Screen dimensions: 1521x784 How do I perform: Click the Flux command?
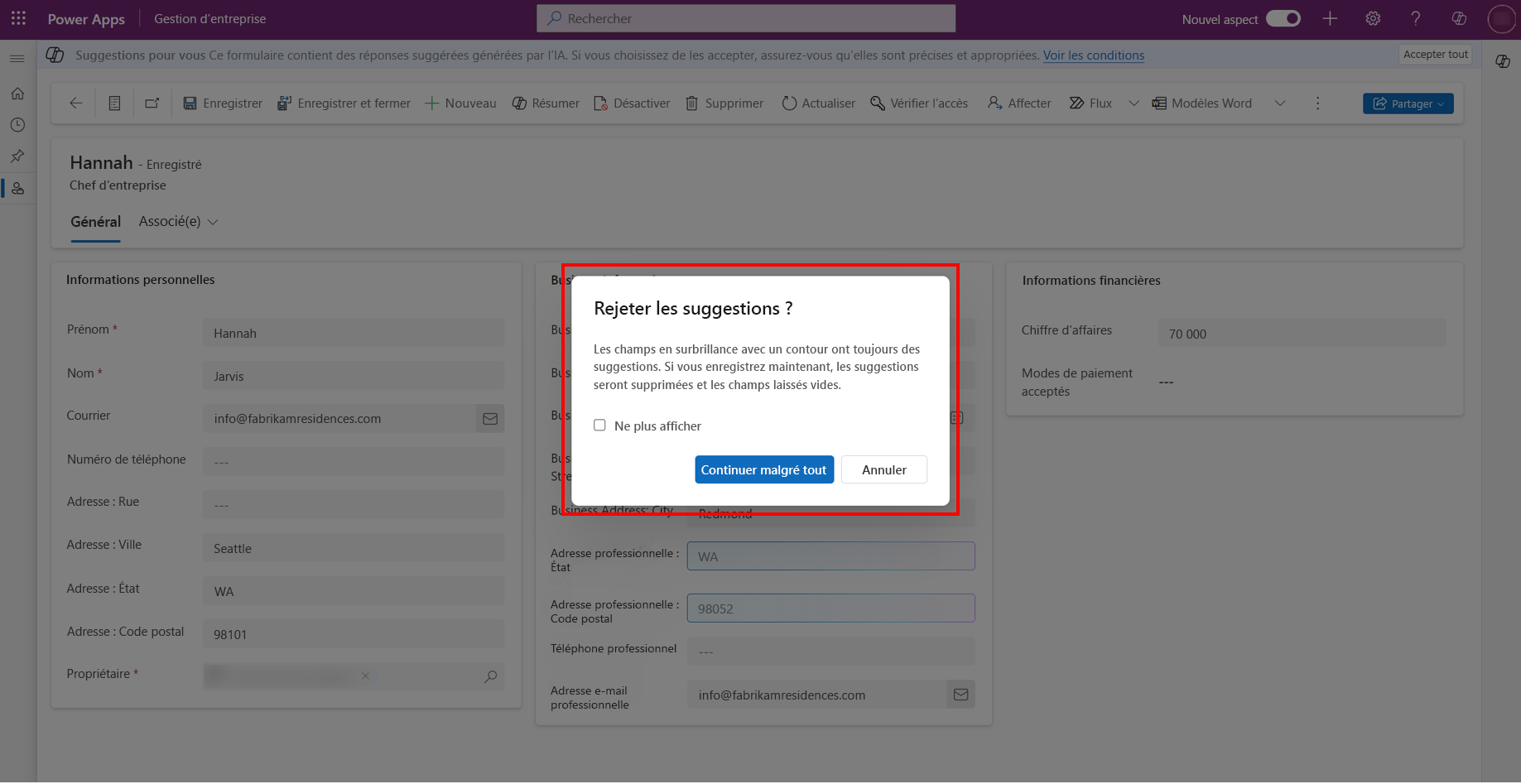[1090, 103]
